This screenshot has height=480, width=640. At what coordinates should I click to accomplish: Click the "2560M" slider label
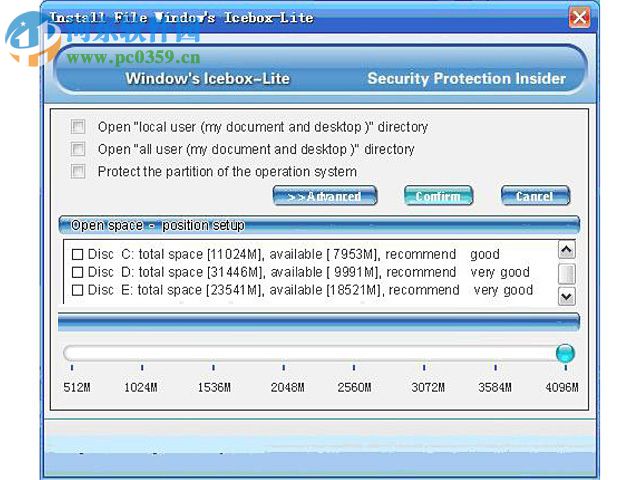click(354, 387)
